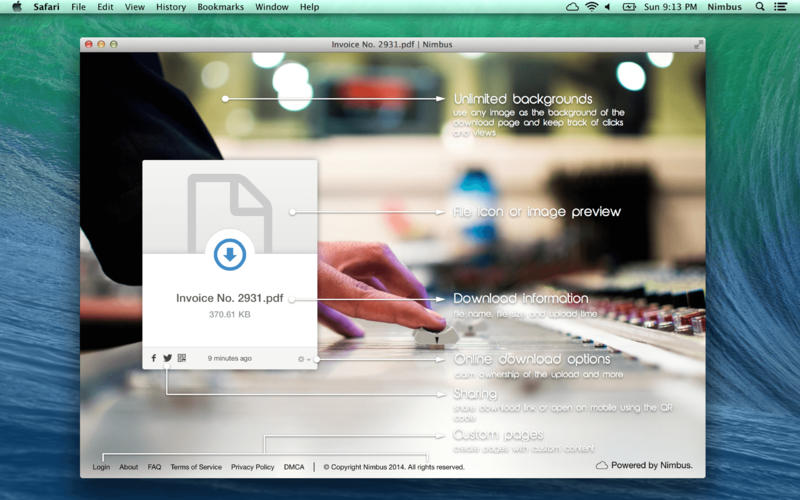Screen dimensions: 800x500
Task: Click the 9 minutes ago timestamp
Action: point(230,358)
